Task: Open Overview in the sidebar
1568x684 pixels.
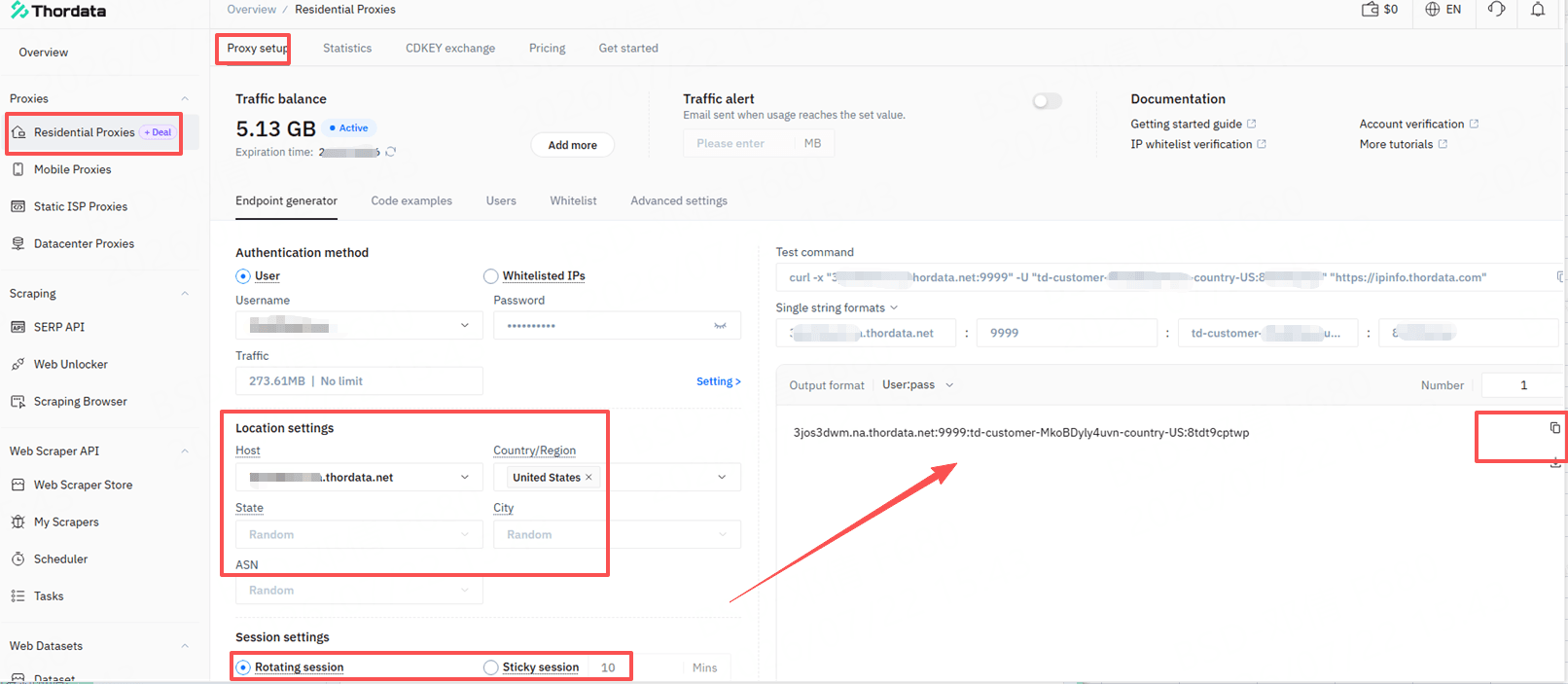Action: pos(44,53)
